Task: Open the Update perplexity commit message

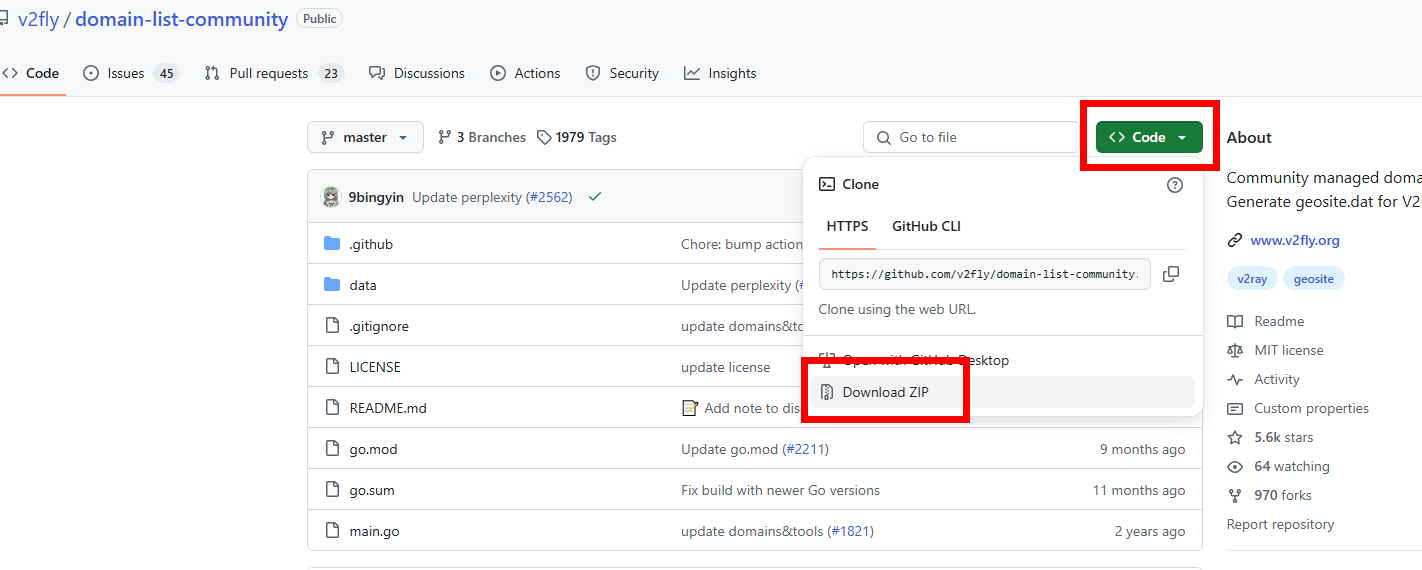Action: tap(467, 197)
